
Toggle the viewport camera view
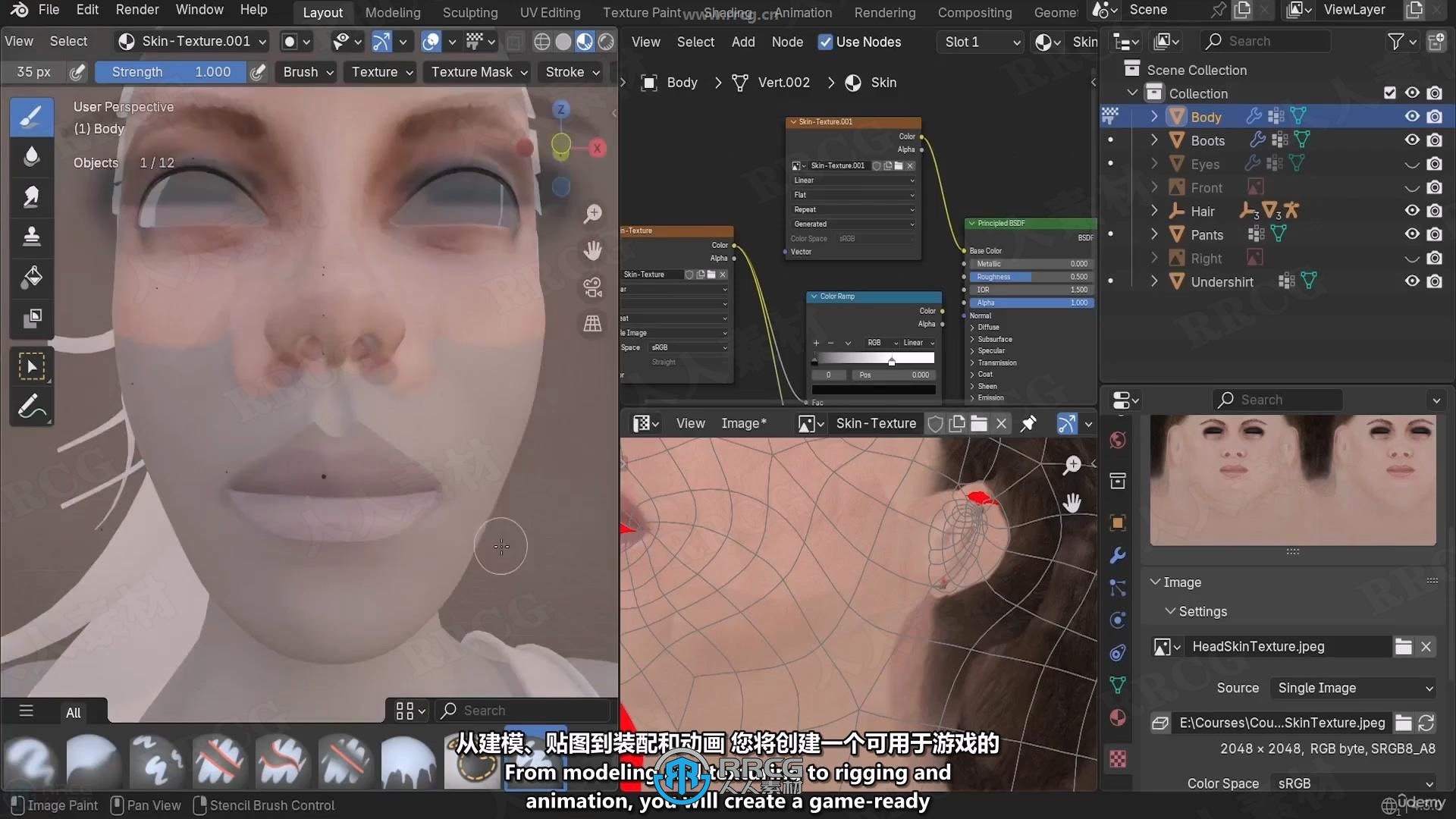coord(592,287)
